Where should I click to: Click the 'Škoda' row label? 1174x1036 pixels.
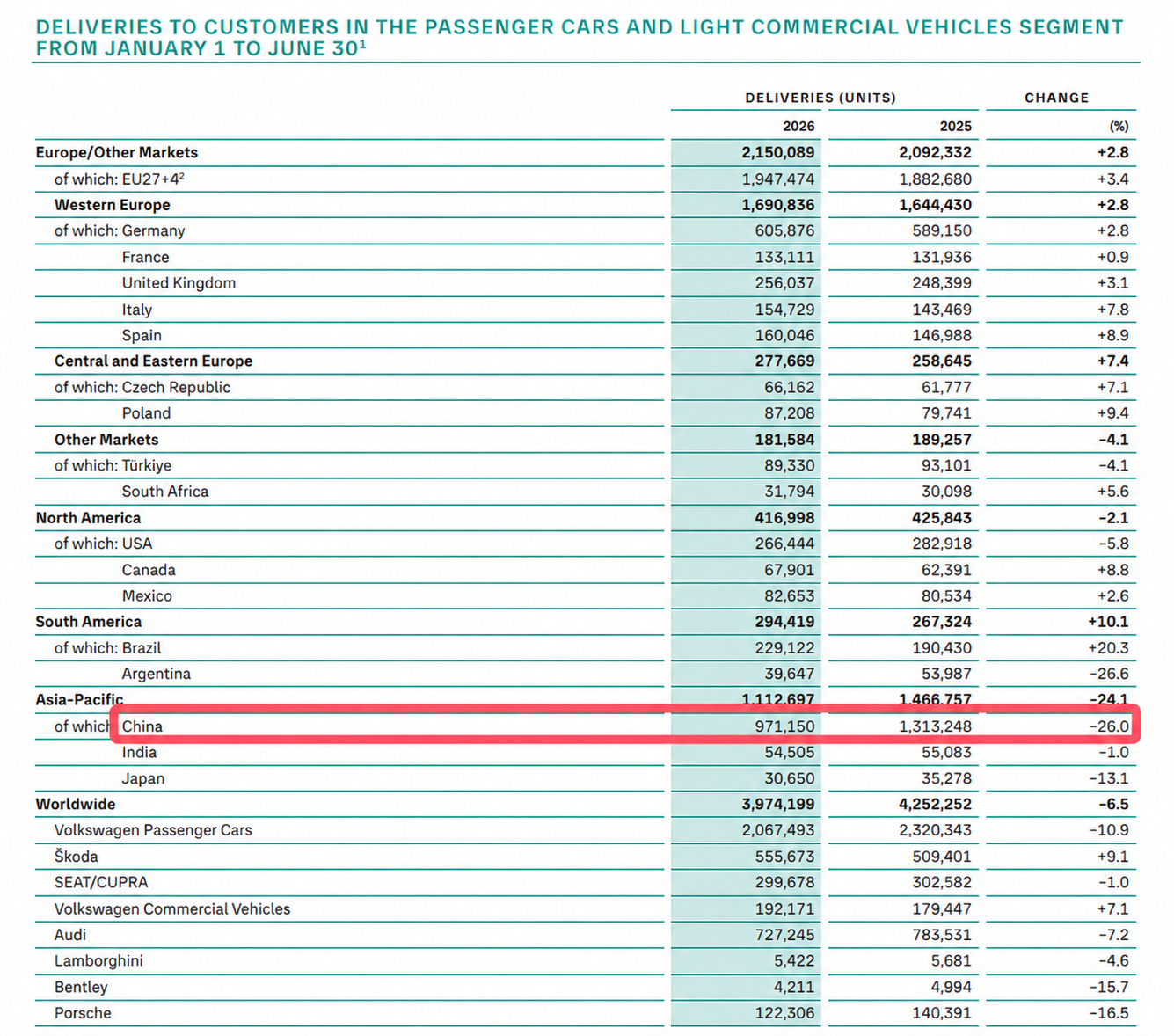click(76, 856)
